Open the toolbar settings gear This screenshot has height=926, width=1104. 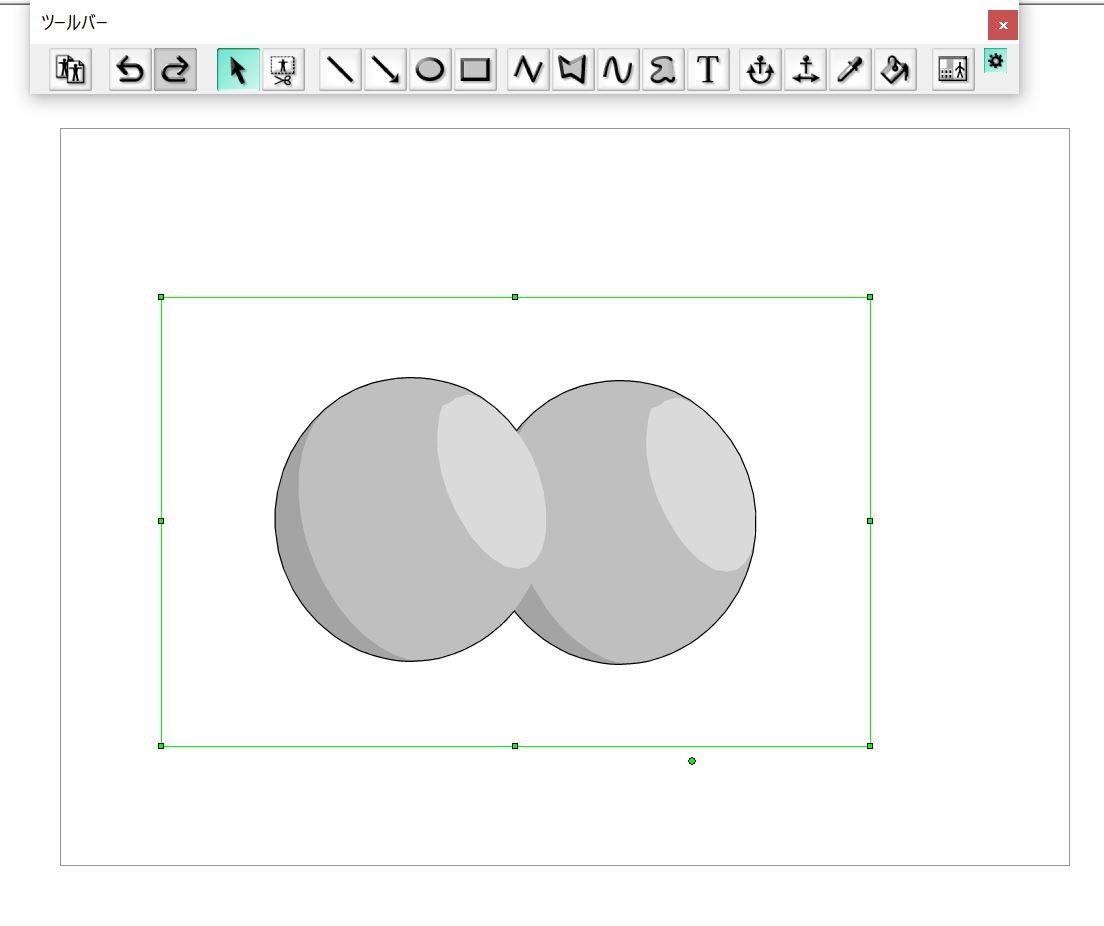[995, 61]
